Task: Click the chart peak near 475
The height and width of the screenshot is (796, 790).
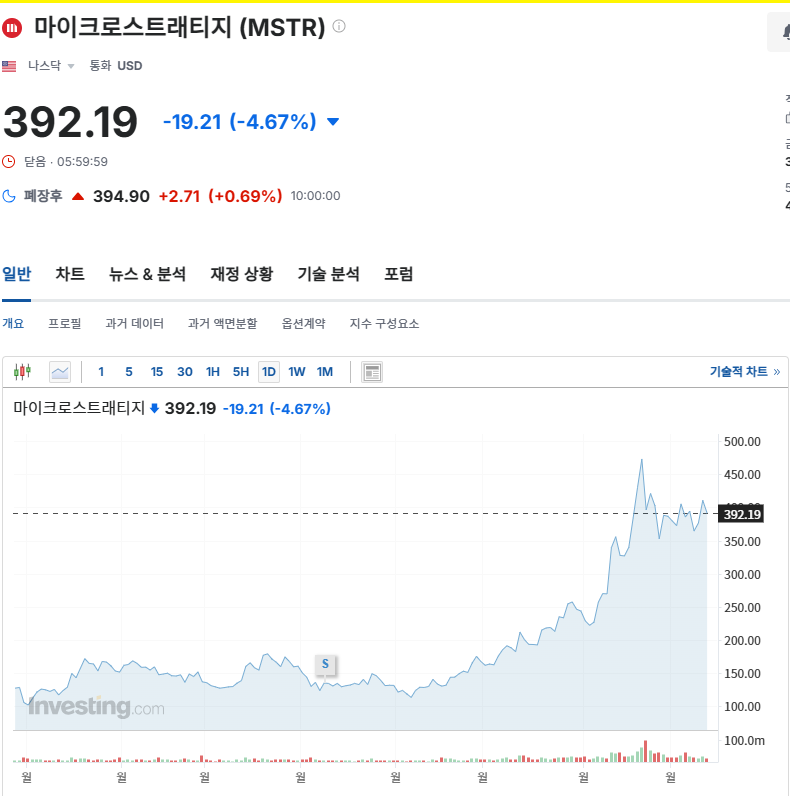Action: [642, 460]
